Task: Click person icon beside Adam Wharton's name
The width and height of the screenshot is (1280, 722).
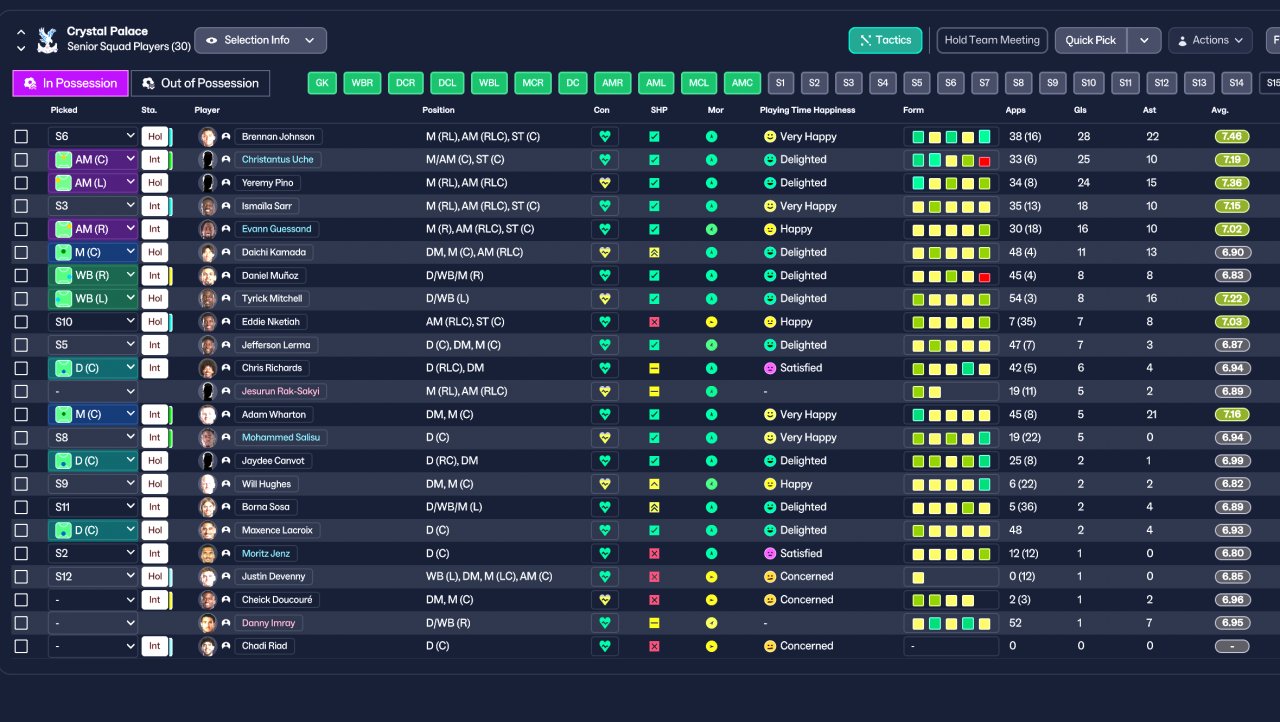Action: click(226, 414)
